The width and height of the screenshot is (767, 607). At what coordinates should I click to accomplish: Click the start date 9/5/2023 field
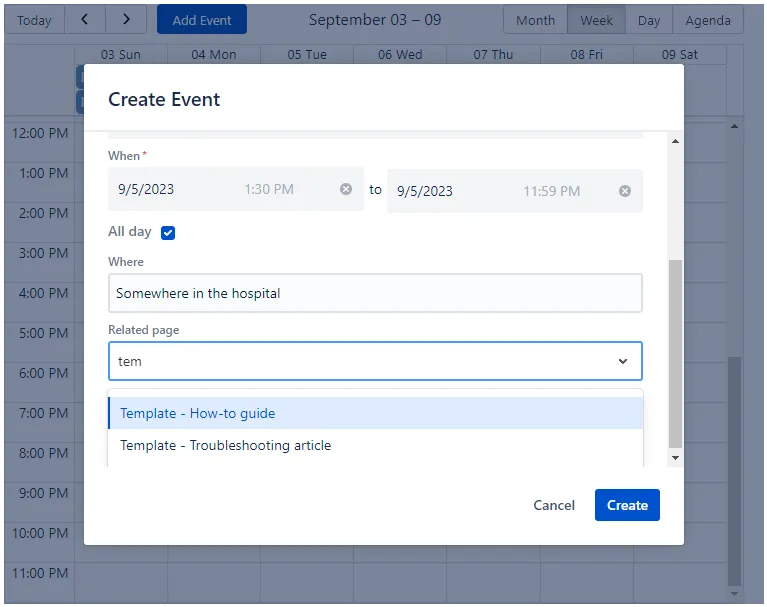click(x=146, y=189)
